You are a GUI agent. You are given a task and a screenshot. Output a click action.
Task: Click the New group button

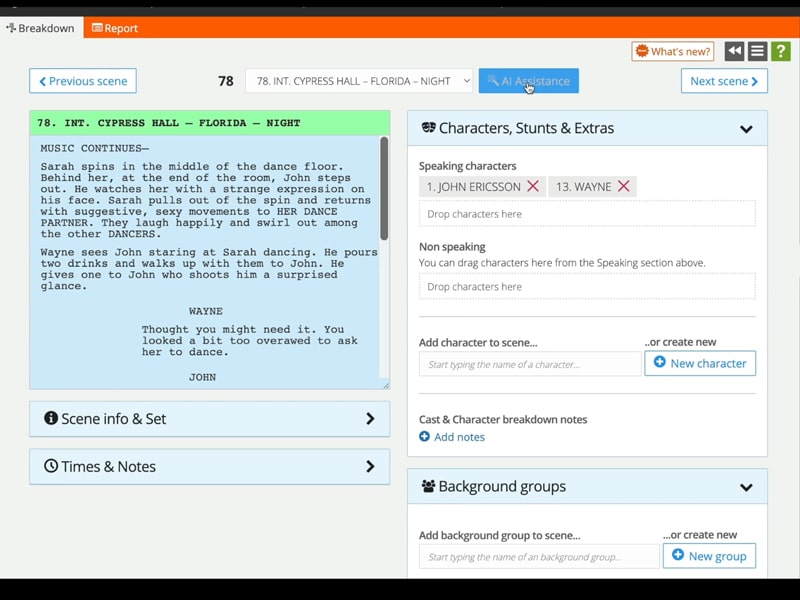709,556
